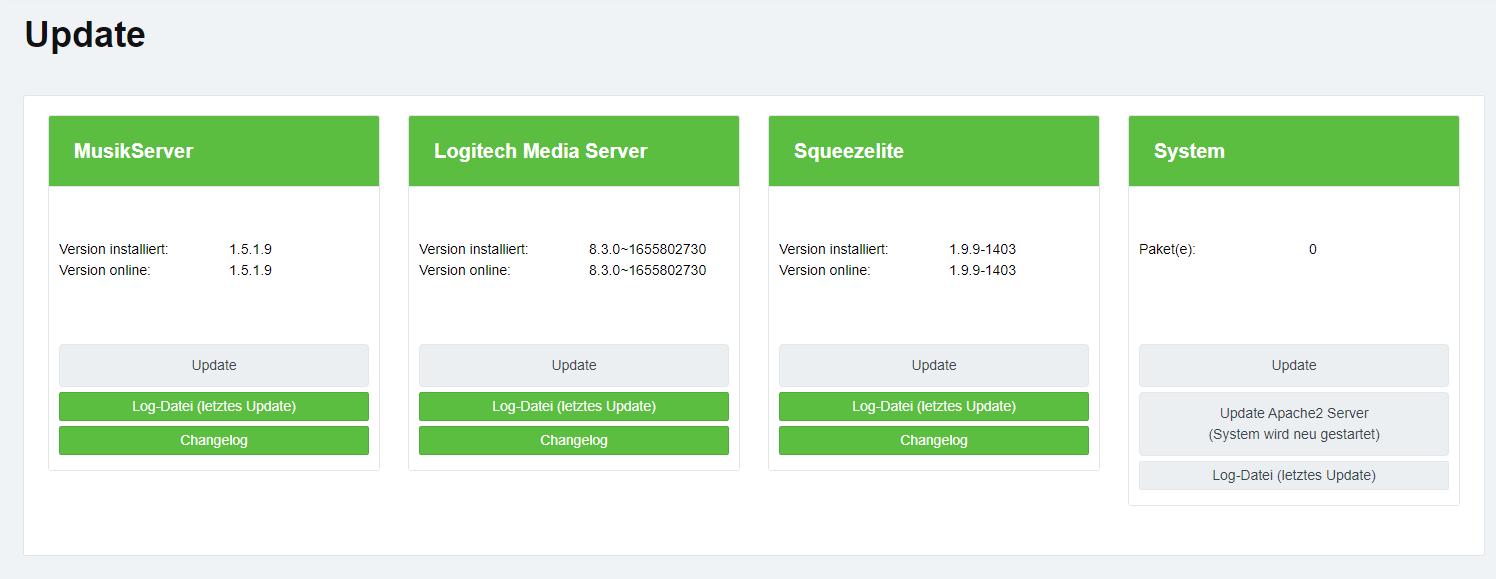Open the System Log-Datei (letztes Update)
Viewport: 1496px width, 579px height.
tap(1294, 475)
